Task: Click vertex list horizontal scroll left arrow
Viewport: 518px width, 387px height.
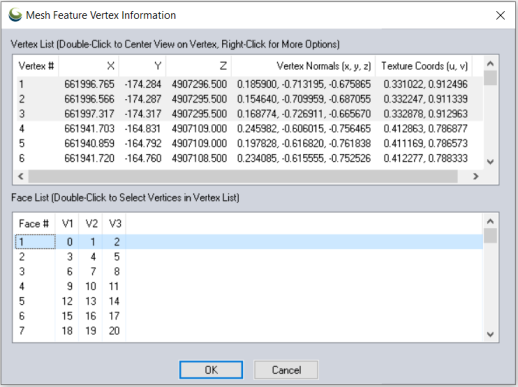Action: pyautogui.click(x=21, y=176)
